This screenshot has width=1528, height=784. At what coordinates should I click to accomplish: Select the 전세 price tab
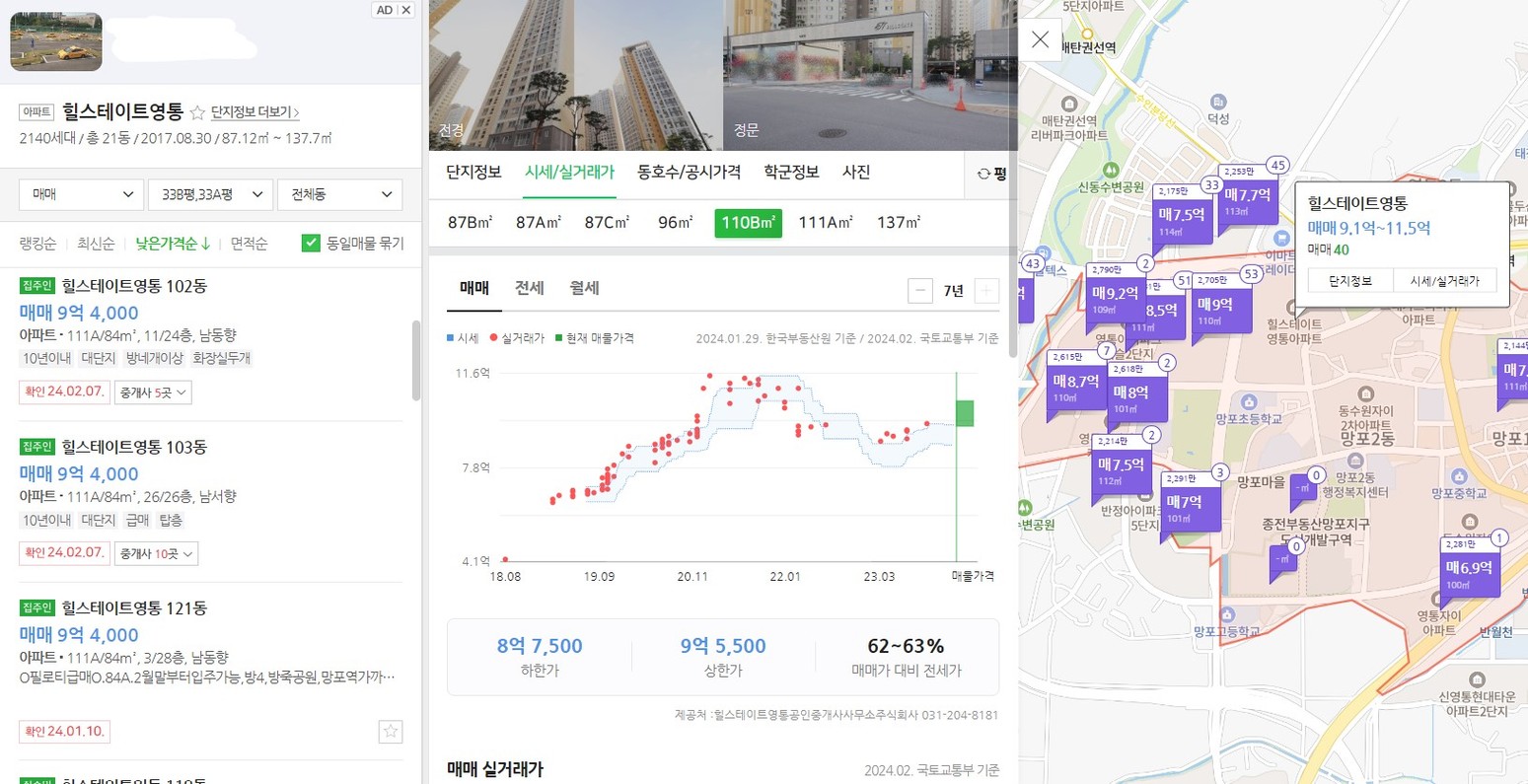529,288
